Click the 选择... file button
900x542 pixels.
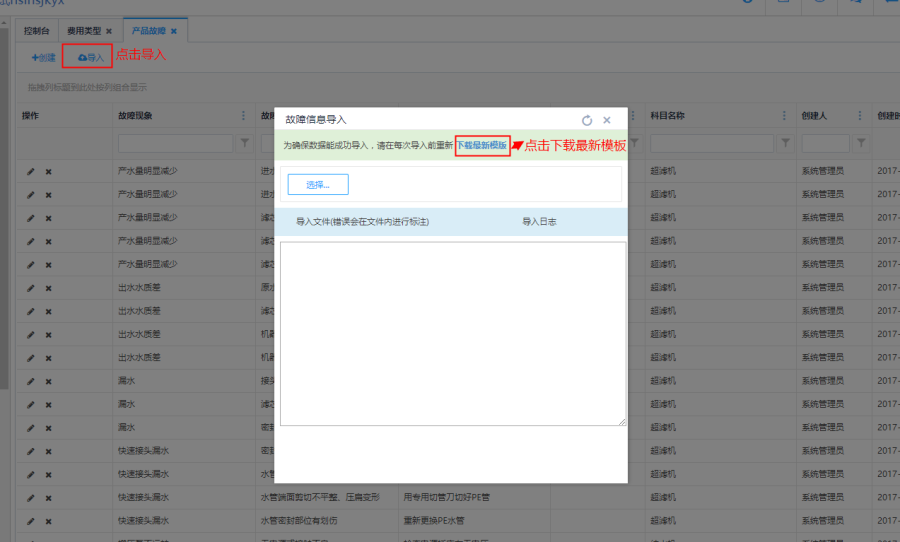tap(318, 185)
